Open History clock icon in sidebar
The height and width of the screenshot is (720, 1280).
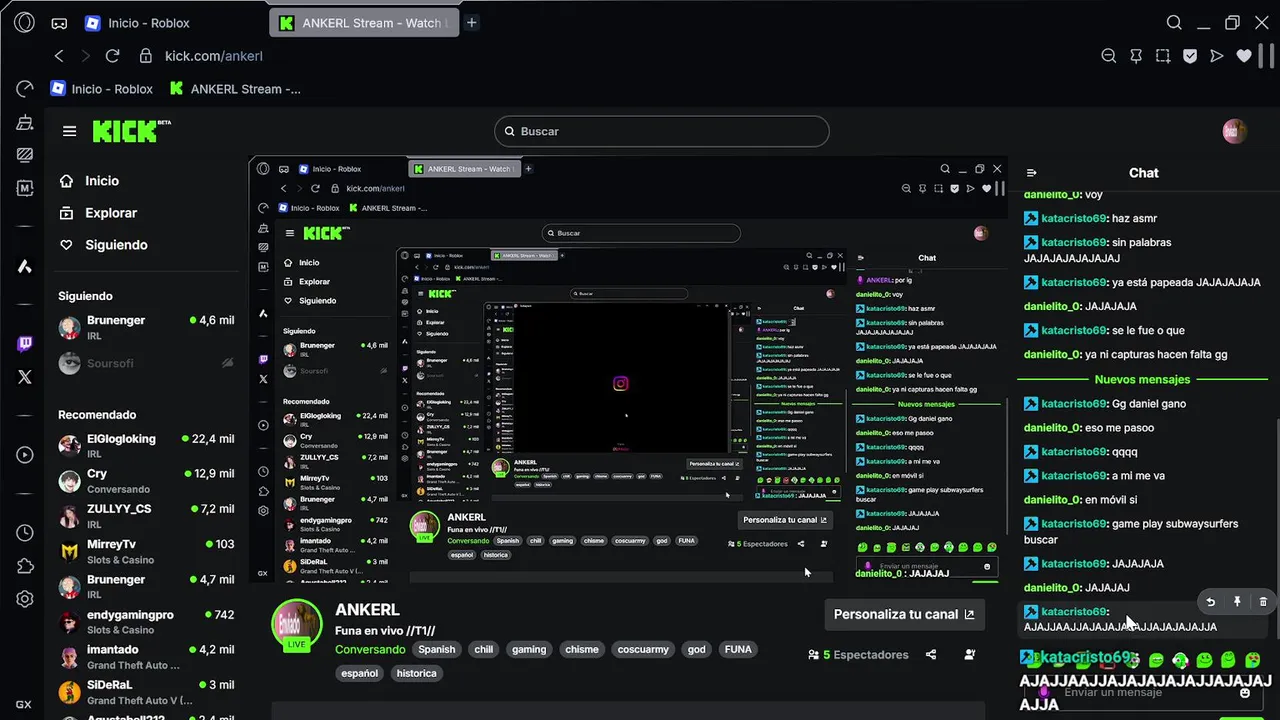25,533
